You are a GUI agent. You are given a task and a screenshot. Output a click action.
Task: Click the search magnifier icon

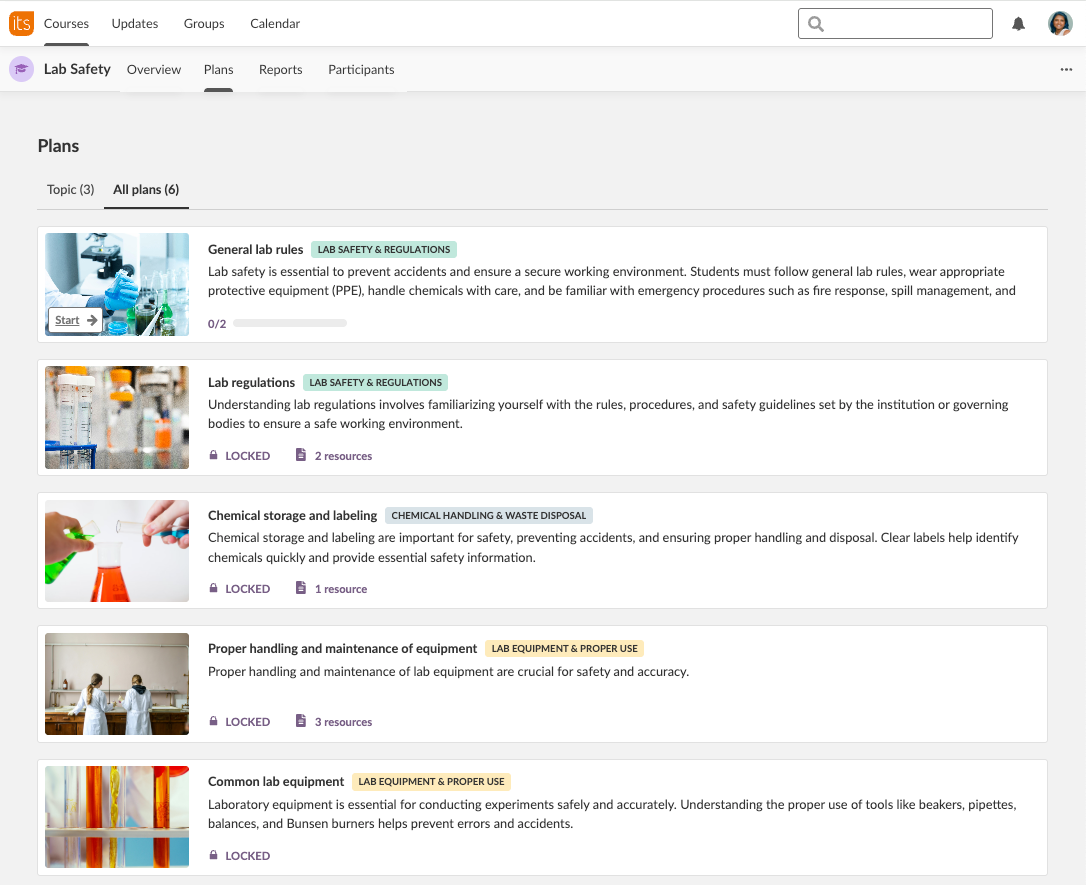pos(816,24)
